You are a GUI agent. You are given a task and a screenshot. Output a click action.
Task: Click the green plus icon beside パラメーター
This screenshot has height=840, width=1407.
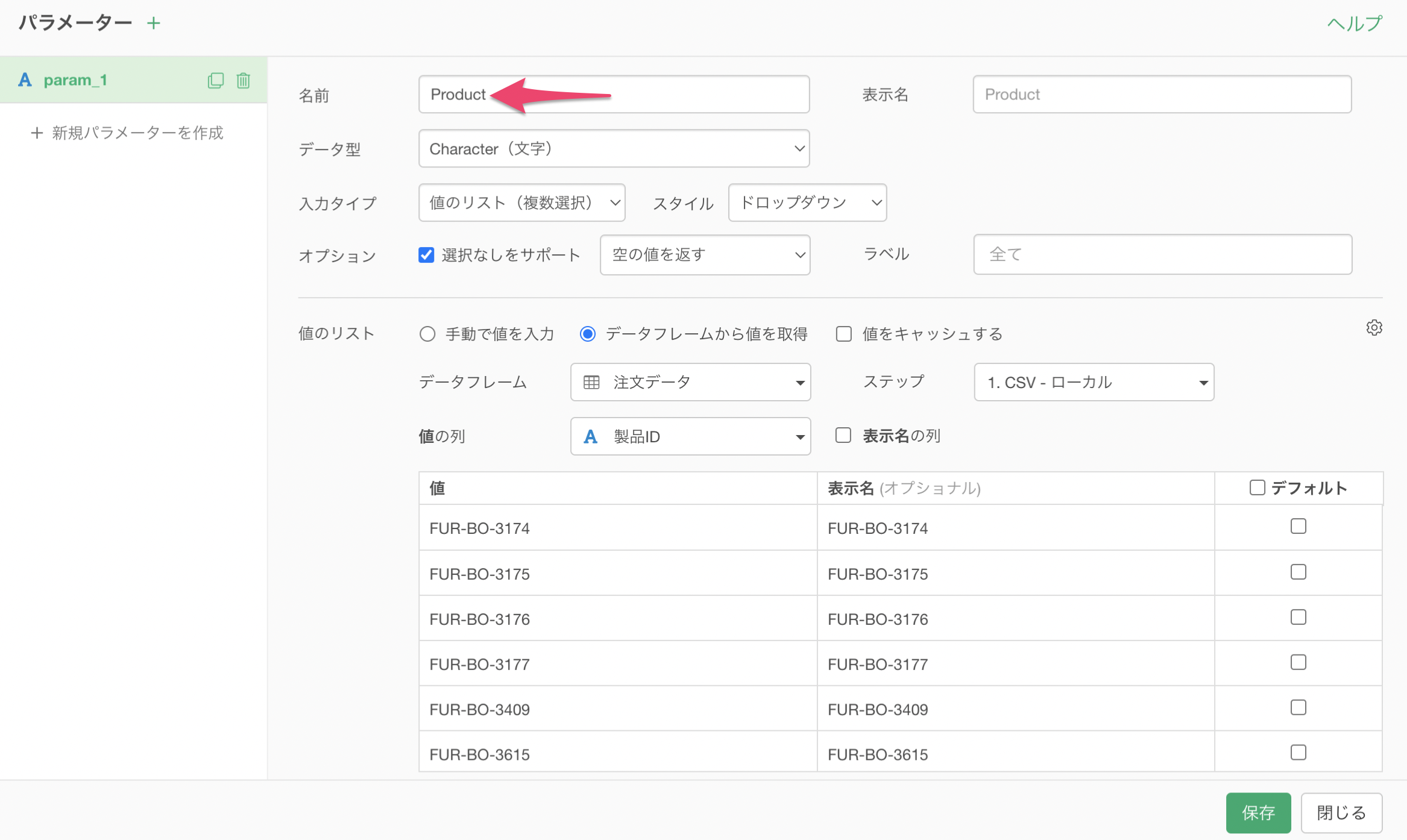click(154, 23)
